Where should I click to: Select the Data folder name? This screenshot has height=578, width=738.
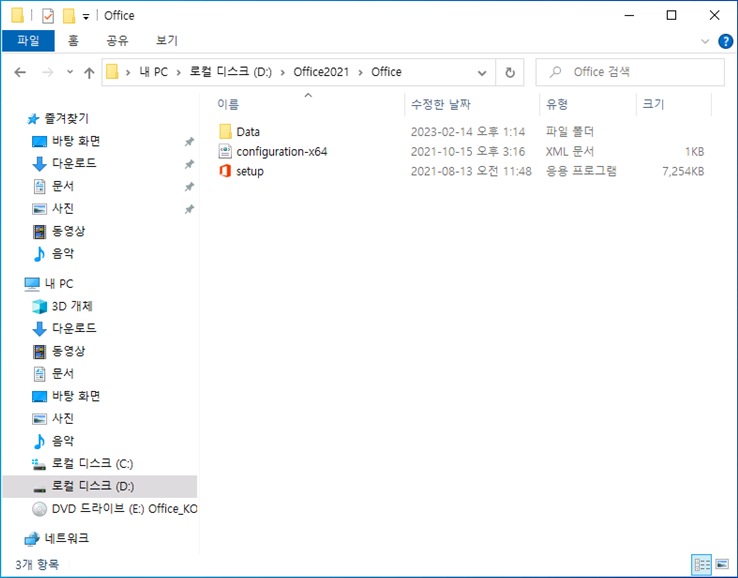pos(248,132)
